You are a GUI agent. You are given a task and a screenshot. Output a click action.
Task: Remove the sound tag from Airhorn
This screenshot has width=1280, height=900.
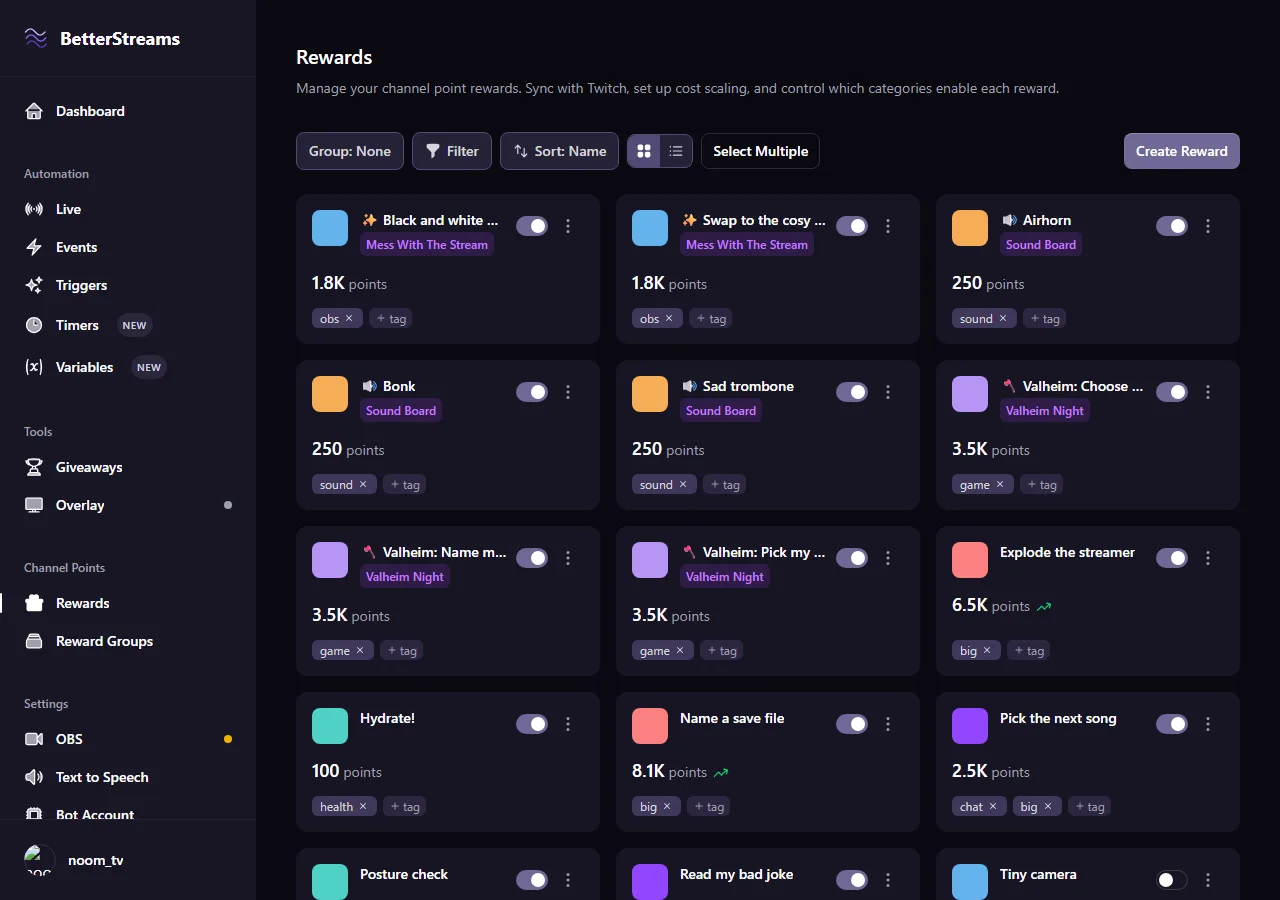1002,319
